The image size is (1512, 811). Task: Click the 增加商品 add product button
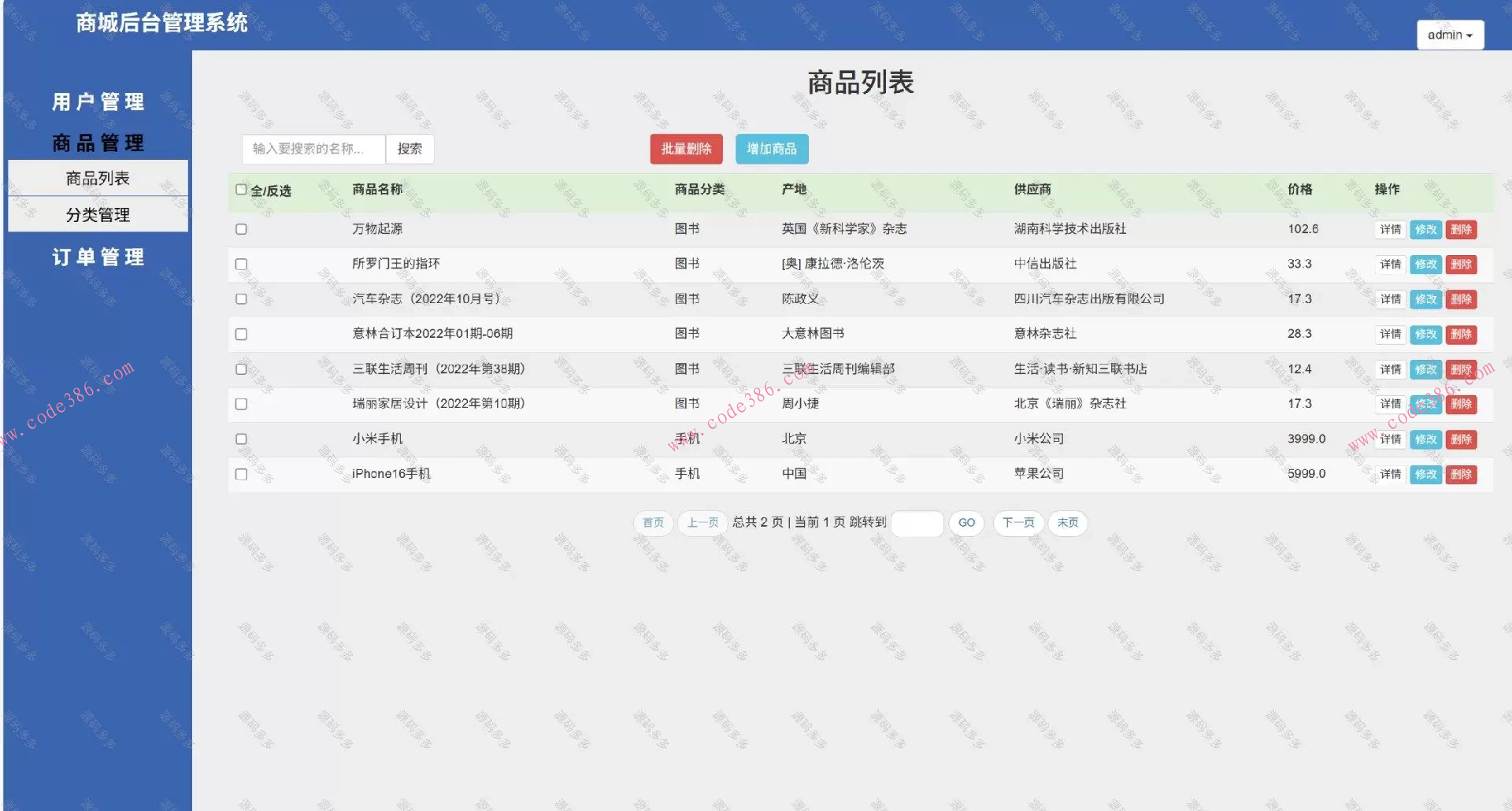pyautogui.click(x=771, y=149)
